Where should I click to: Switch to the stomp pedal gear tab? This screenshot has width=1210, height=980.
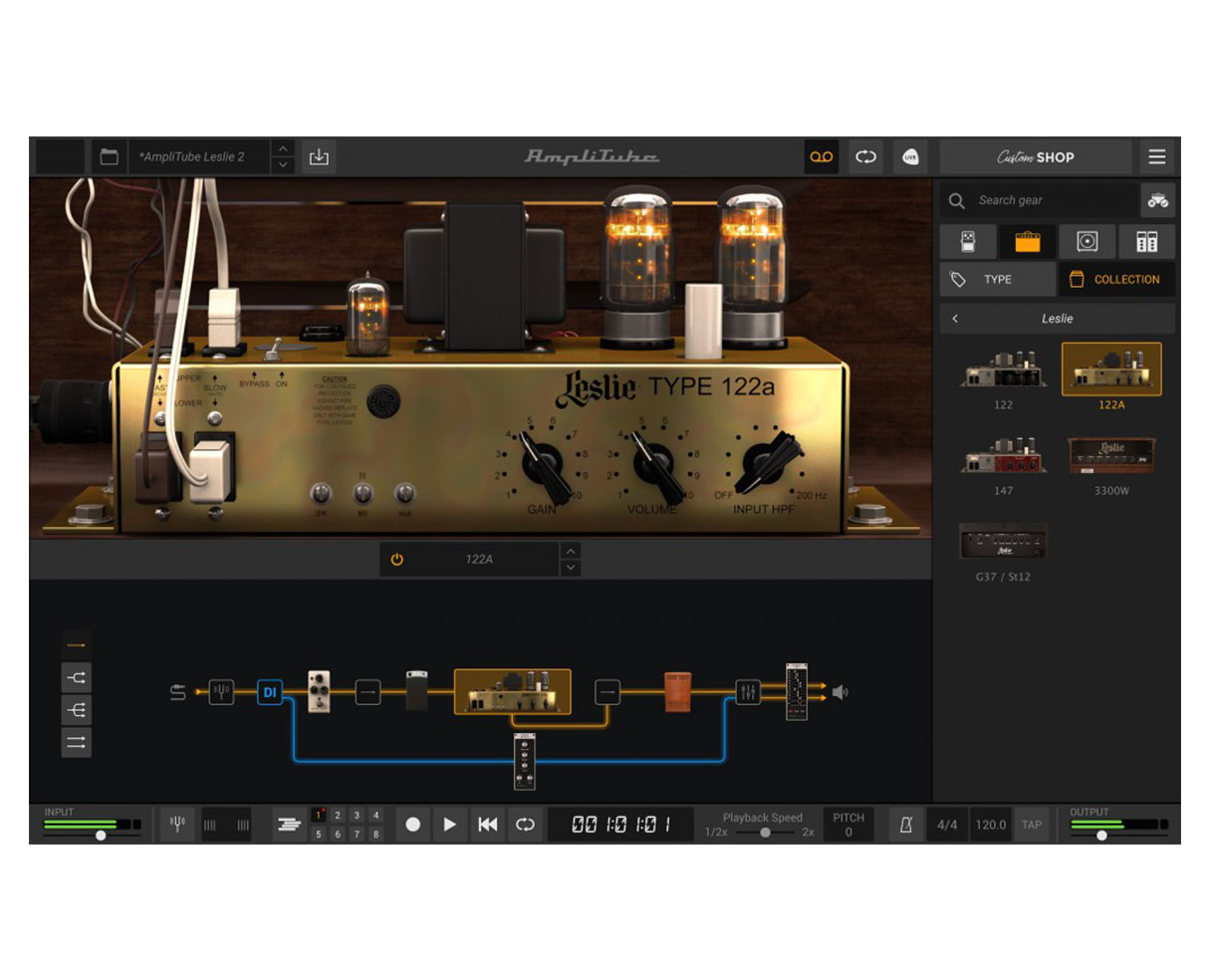pos(968,241)
